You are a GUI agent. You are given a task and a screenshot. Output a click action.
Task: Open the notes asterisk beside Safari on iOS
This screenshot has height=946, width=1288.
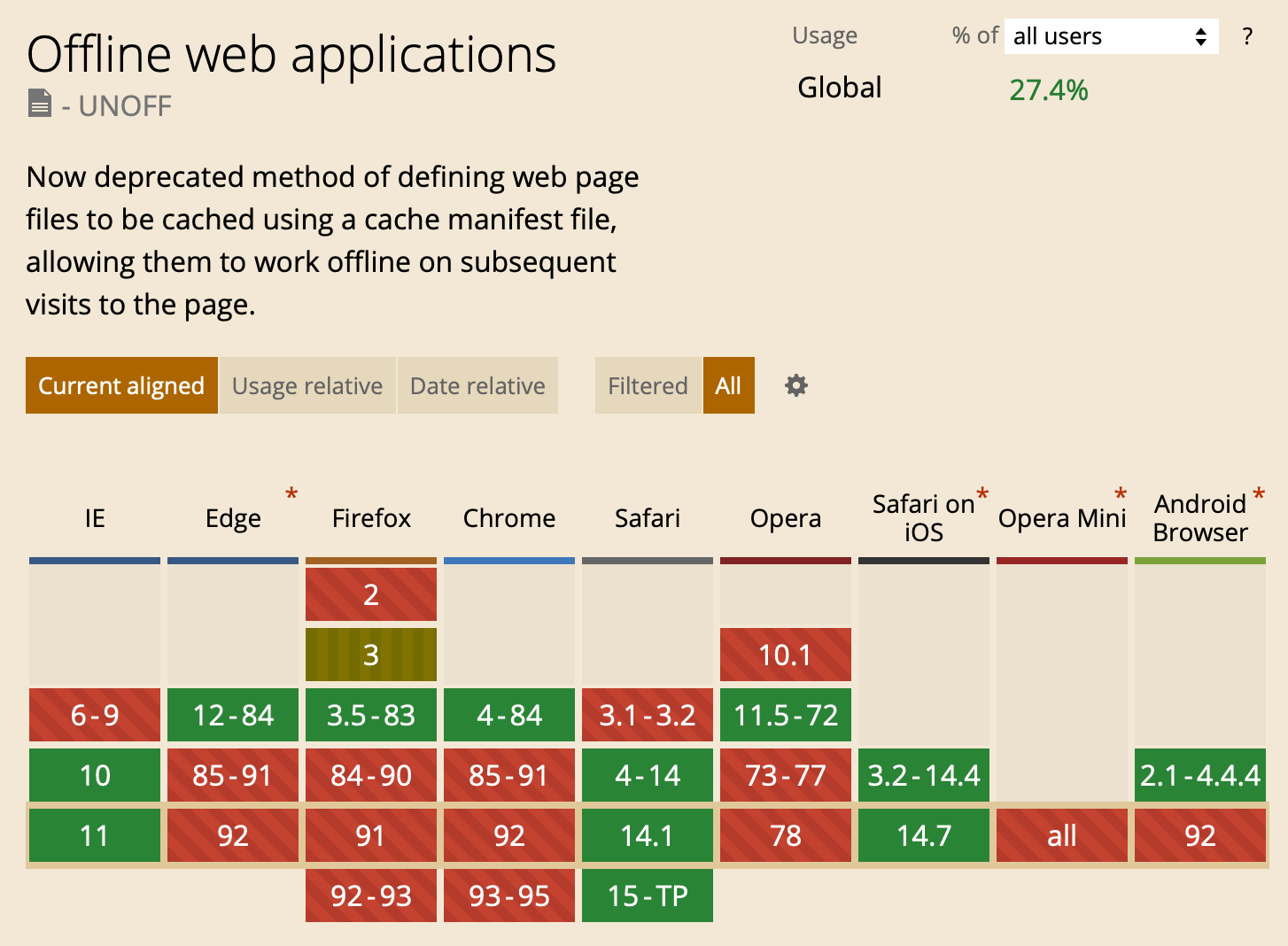coord(982,494)
